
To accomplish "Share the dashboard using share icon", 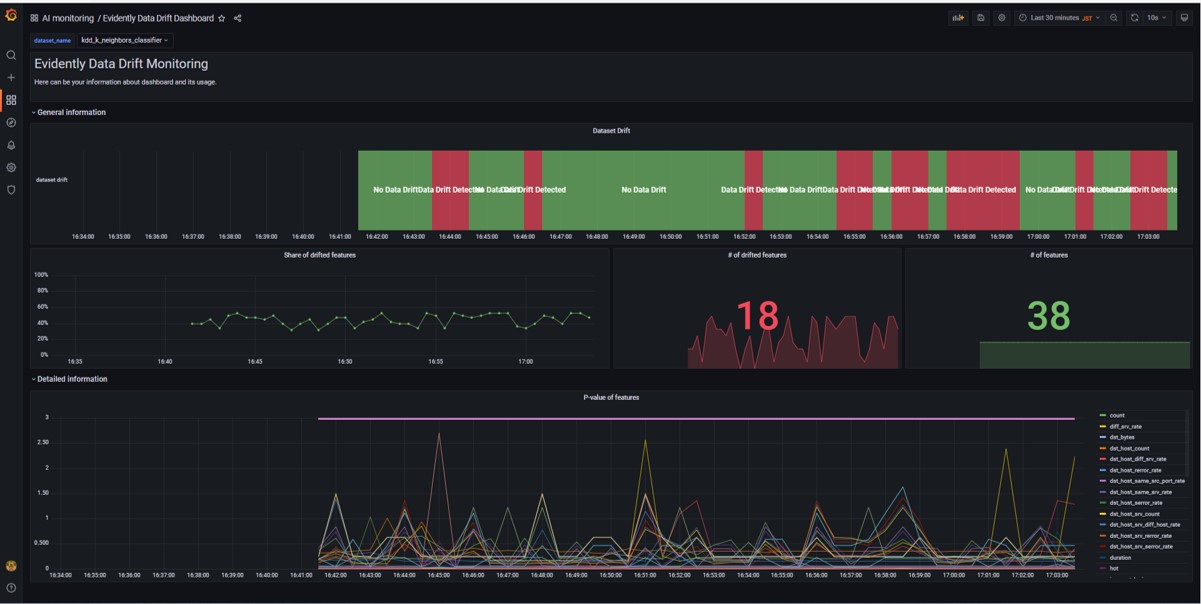I will (237, 18).
